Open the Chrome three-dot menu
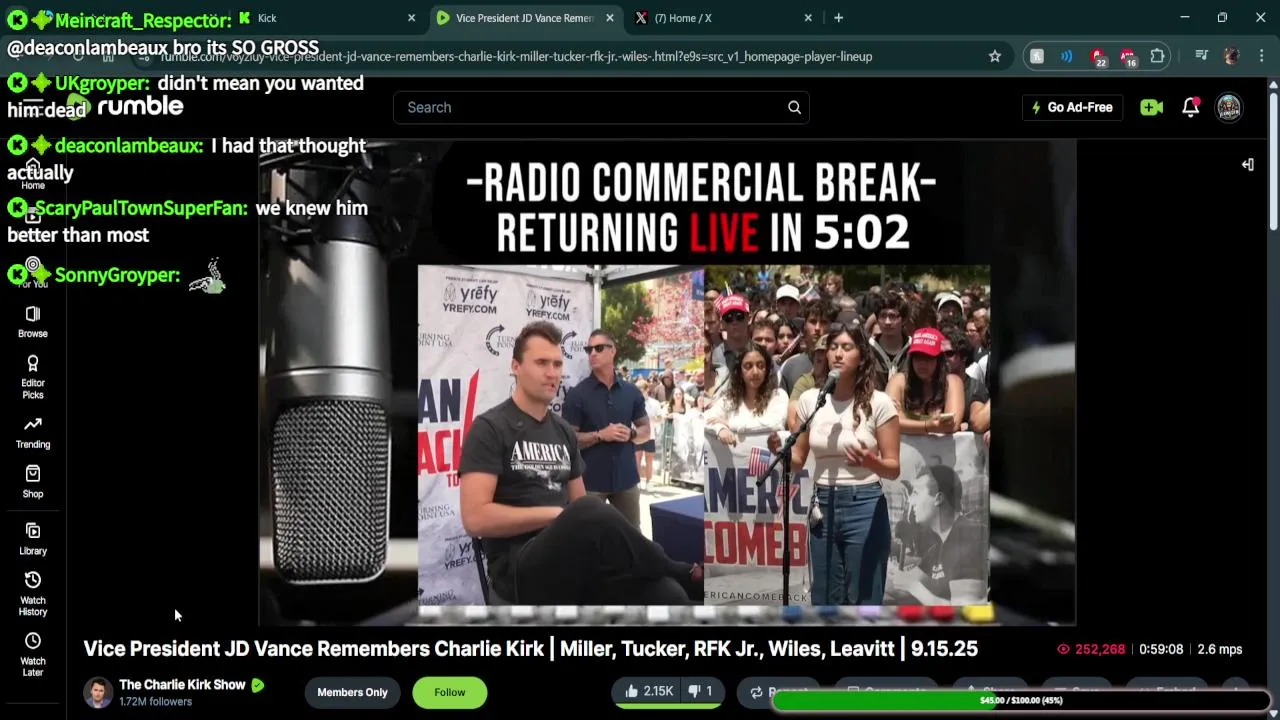 (x=1261, y=56)
